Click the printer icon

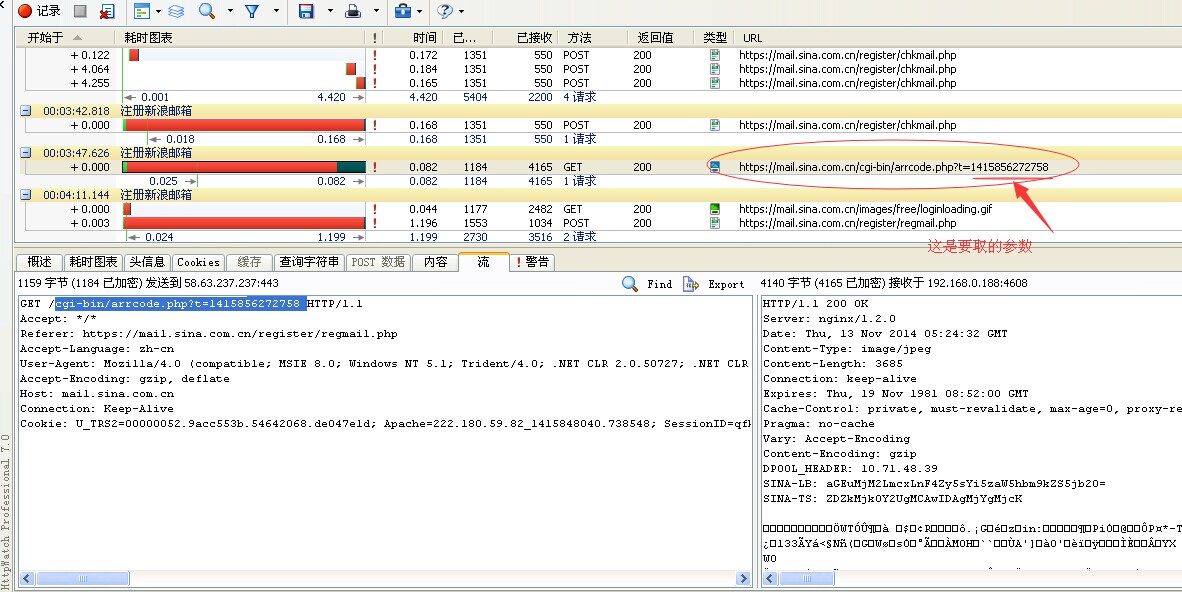tap(353, 11)
